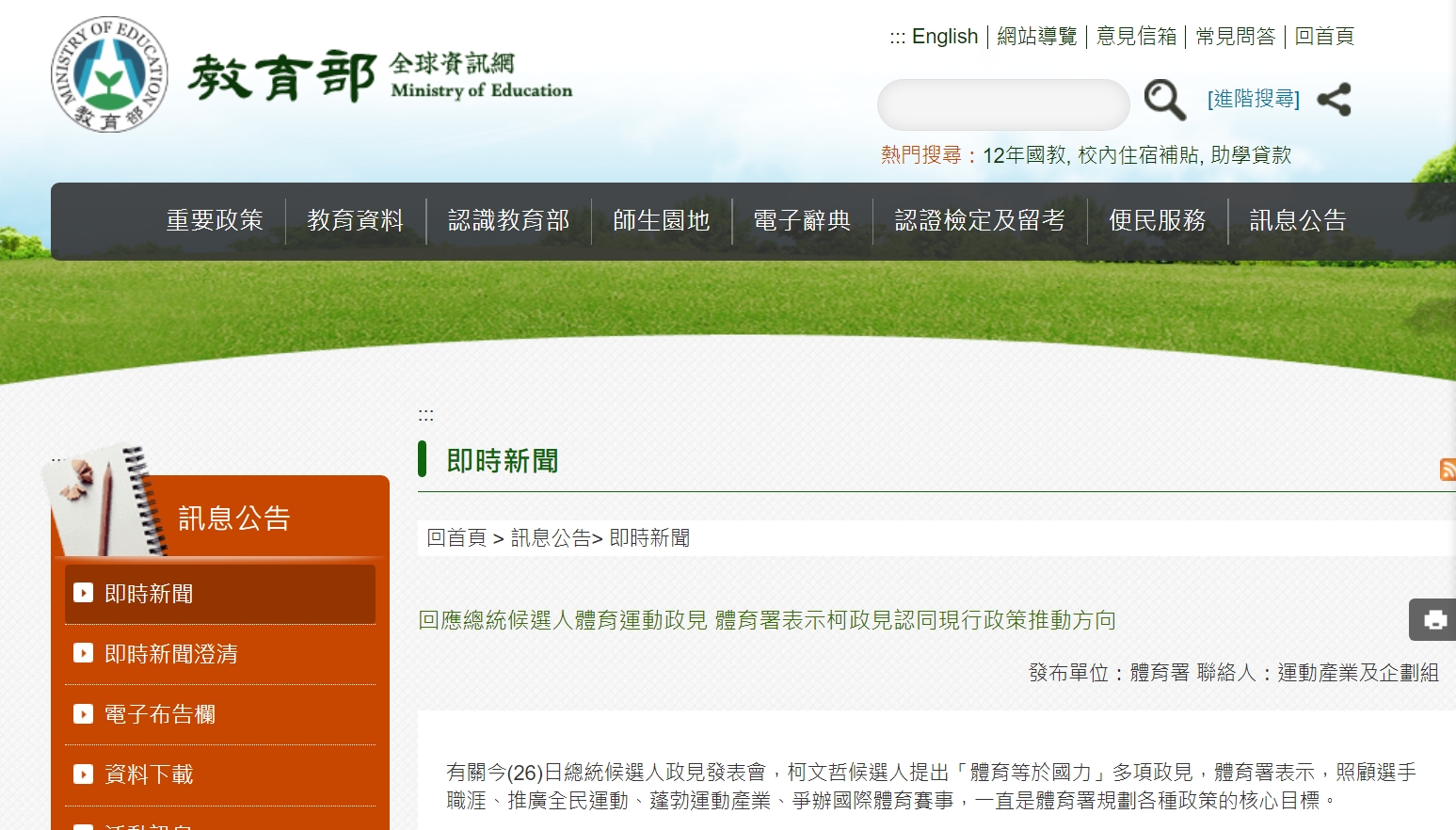1456x830 pixels.
Task: Click the printer icon button
Action: [1433, 619]
